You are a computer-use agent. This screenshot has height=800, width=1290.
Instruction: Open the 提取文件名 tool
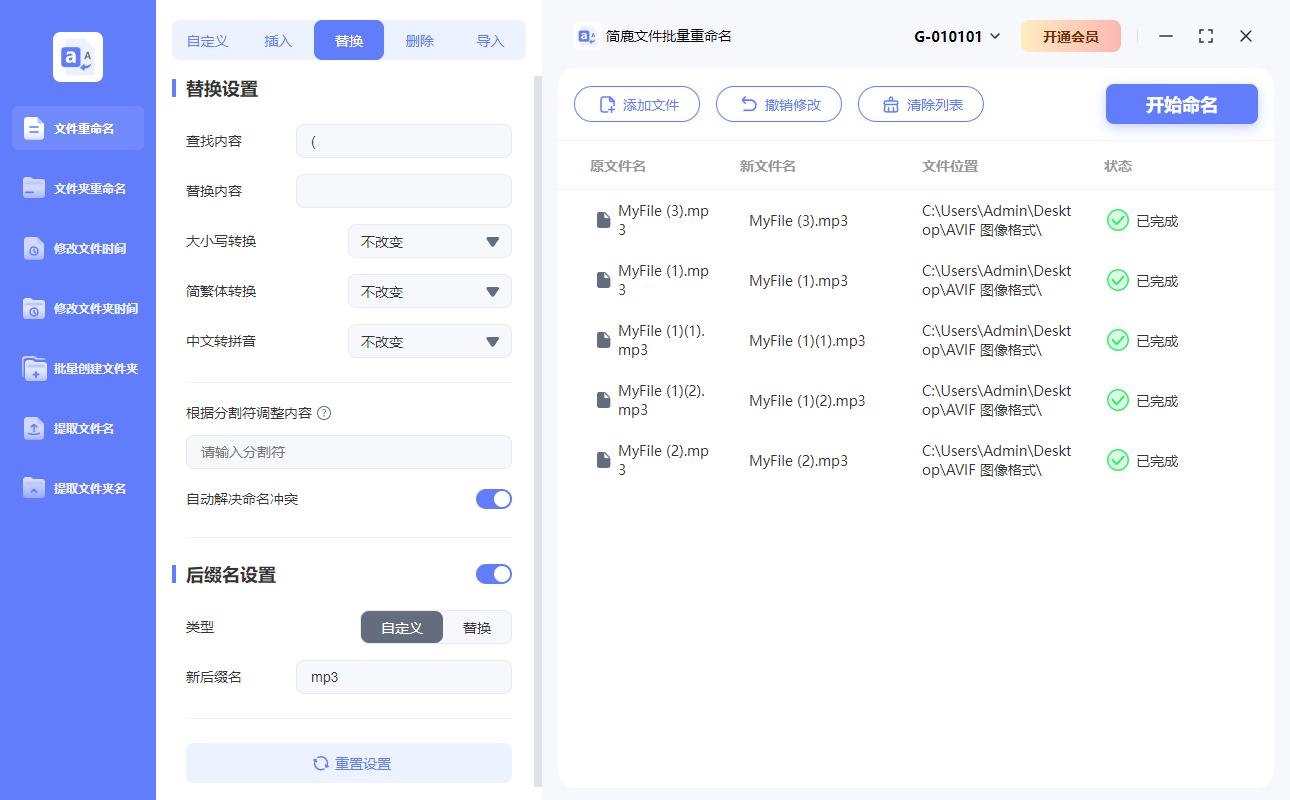pos(77,428)
